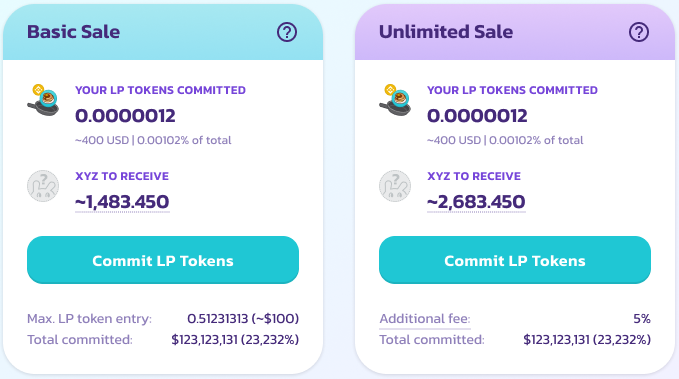Click the LP token pancake icon in Unlimited Sale
Viewport: 679px width, 379px height.
pos(395,100)
